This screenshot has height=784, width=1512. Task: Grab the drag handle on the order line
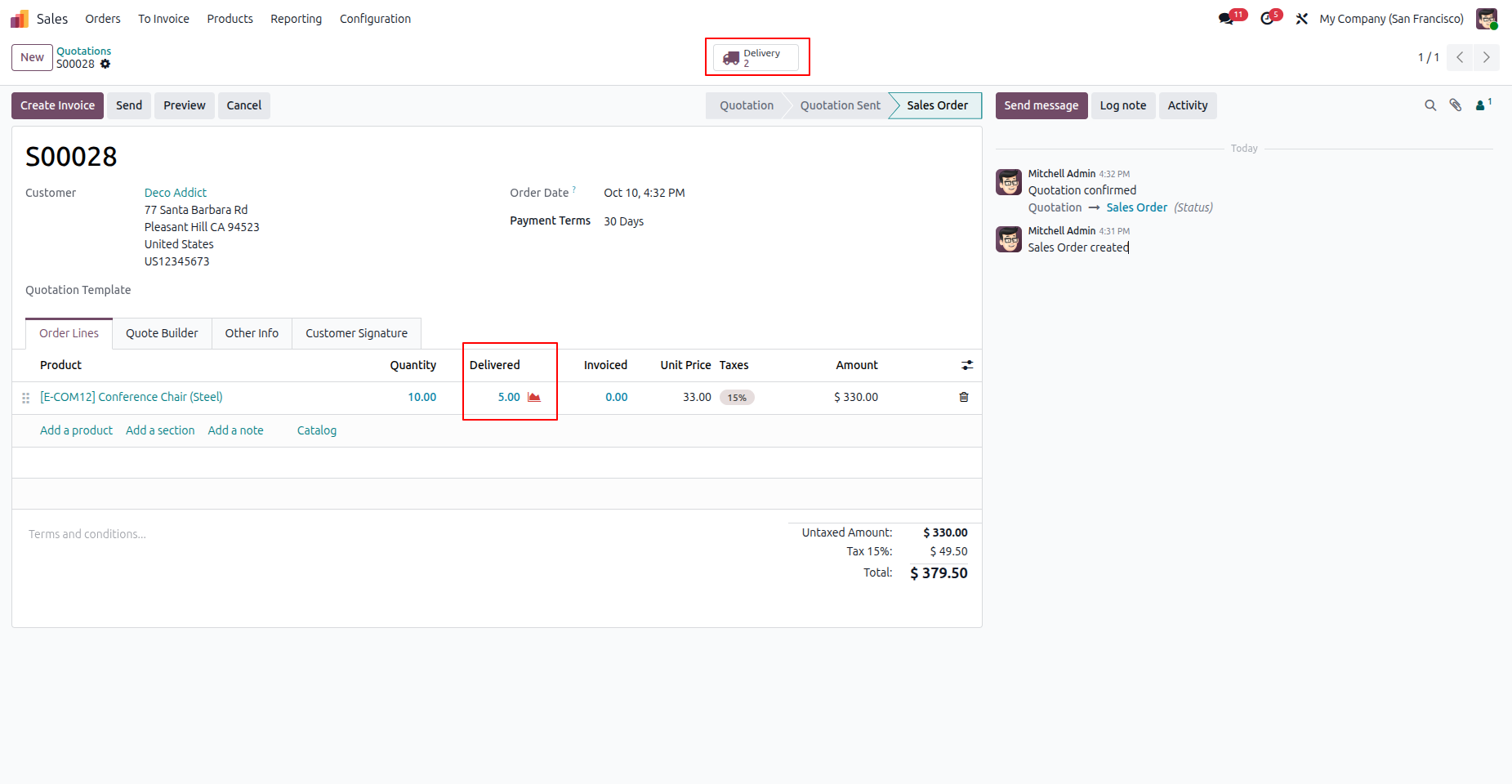click(x=25, y=398)
